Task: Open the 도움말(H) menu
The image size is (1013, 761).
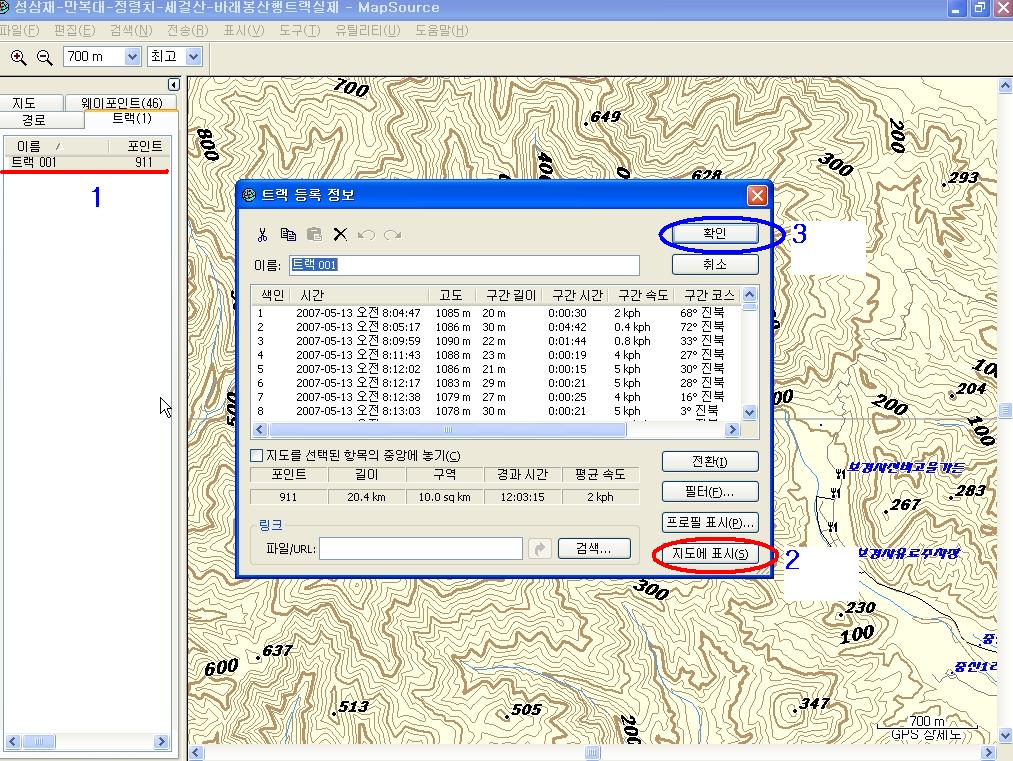Action: [x=441, y=30]
